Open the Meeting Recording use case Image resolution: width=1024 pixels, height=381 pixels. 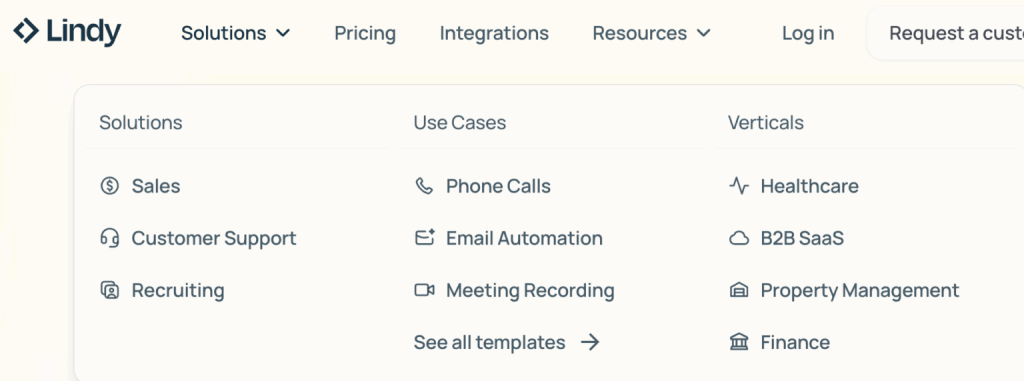pos(530,290)
